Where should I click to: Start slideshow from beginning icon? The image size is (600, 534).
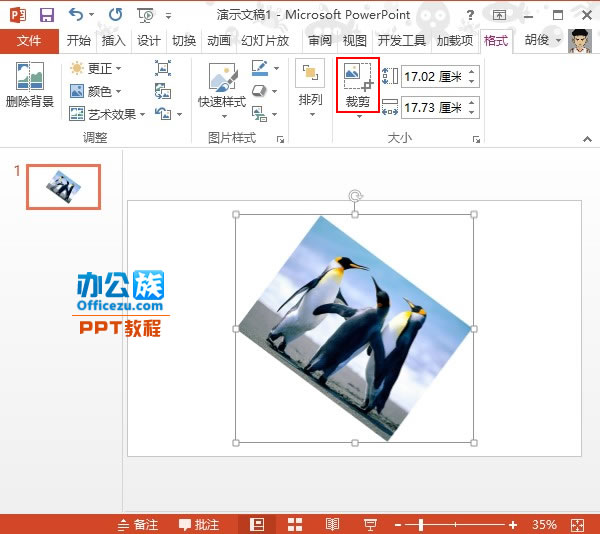pyautogui.click(x=145, y=15)
